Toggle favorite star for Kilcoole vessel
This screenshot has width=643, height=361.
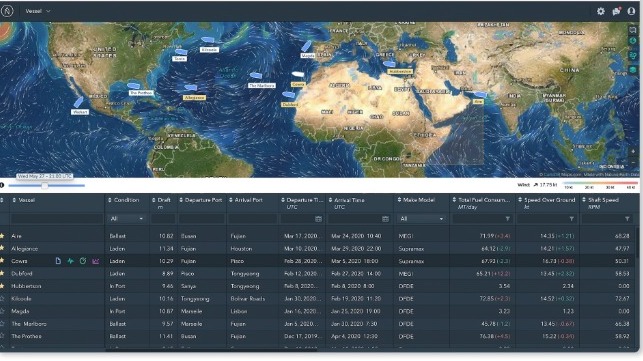pyautogui.click(x=2, y=299)
